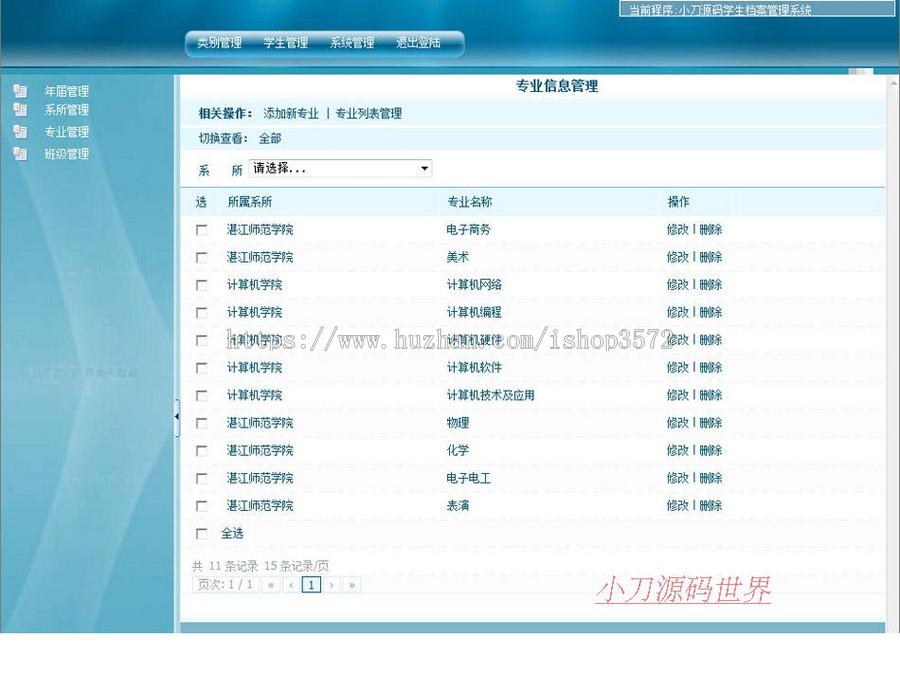Click the 专业管理 sidebar icon
The height and width of the screenshot is (674, 900).
point(20,132)
